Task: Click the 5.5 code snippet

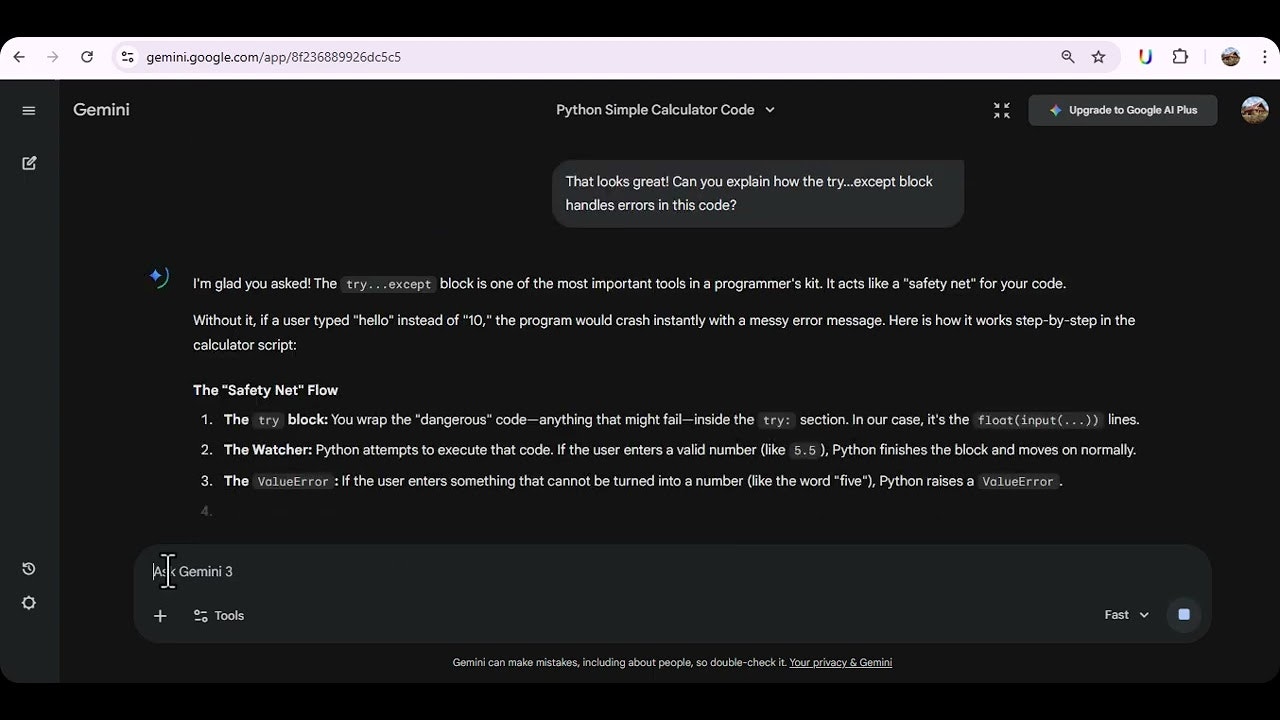Action: pos(804,451)
